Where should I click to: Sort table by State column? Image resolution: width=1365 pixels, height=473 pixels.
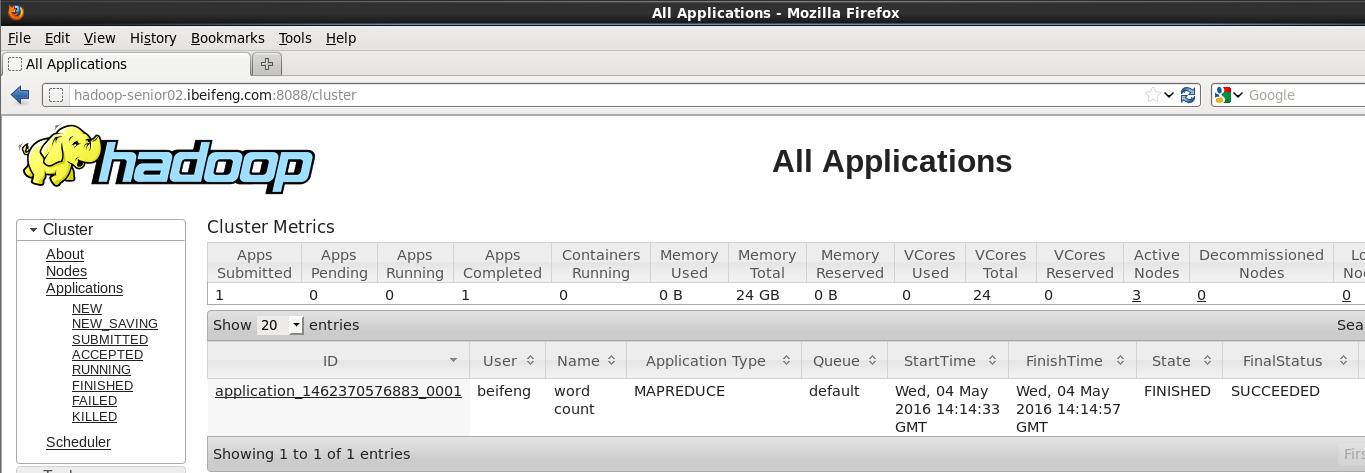[1180, 361]
